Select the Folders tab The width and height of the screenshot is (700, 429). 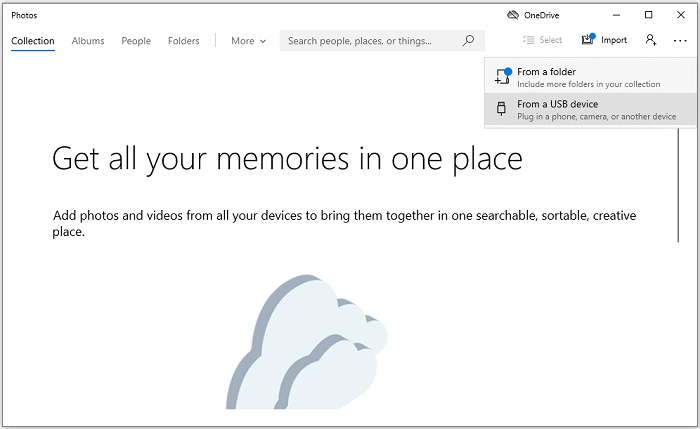pyautogui.click(x=184, y=41)
